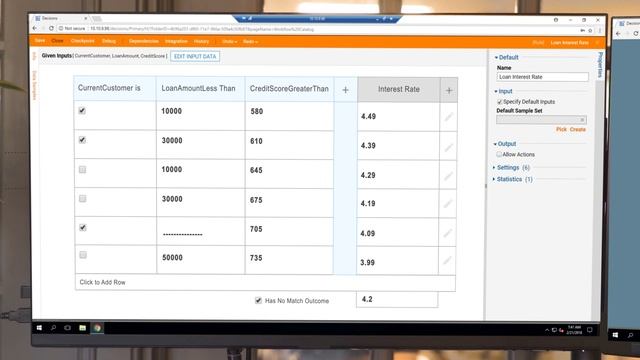The image size is (640, 360).
Task: Show hidden system tray icons
Action: [x=547, y=330]
